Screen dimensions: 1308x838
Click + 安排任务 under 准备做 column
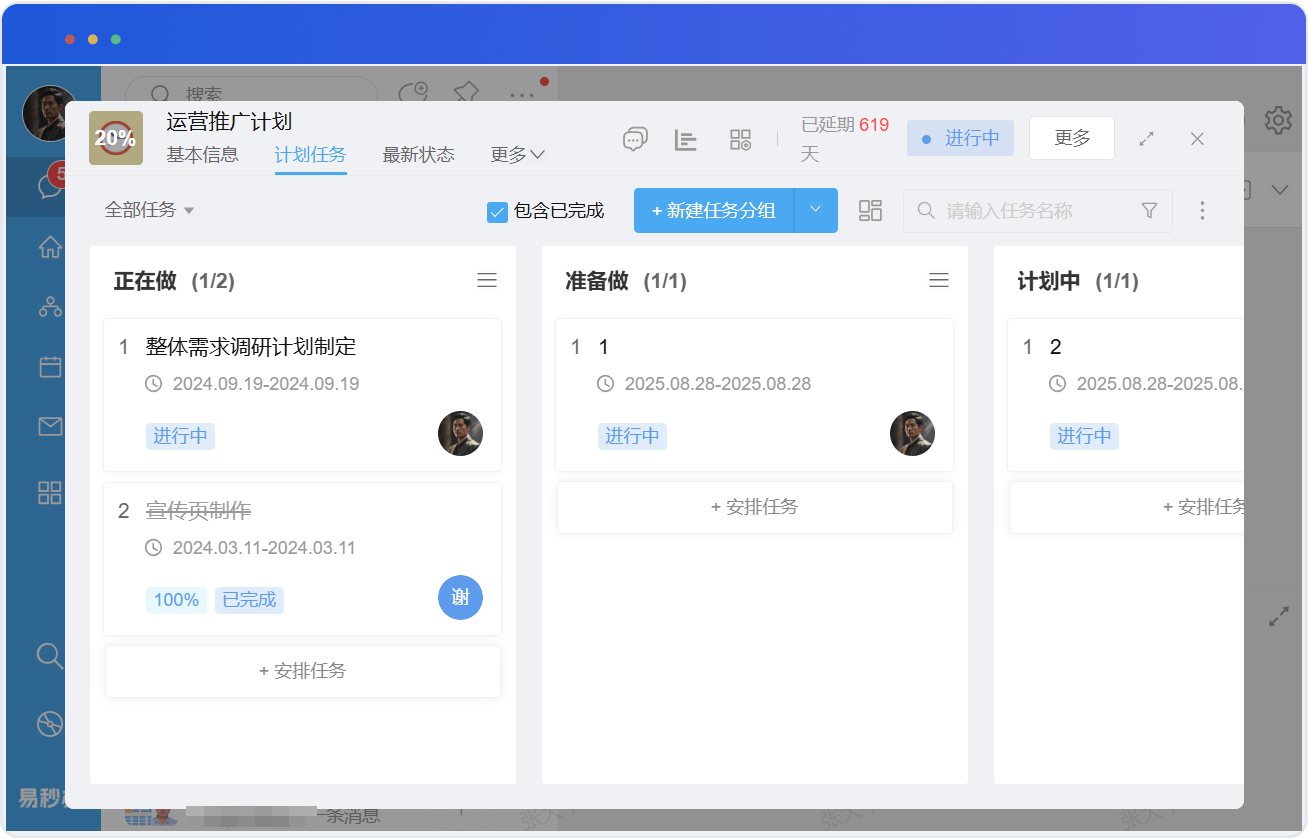755,507
